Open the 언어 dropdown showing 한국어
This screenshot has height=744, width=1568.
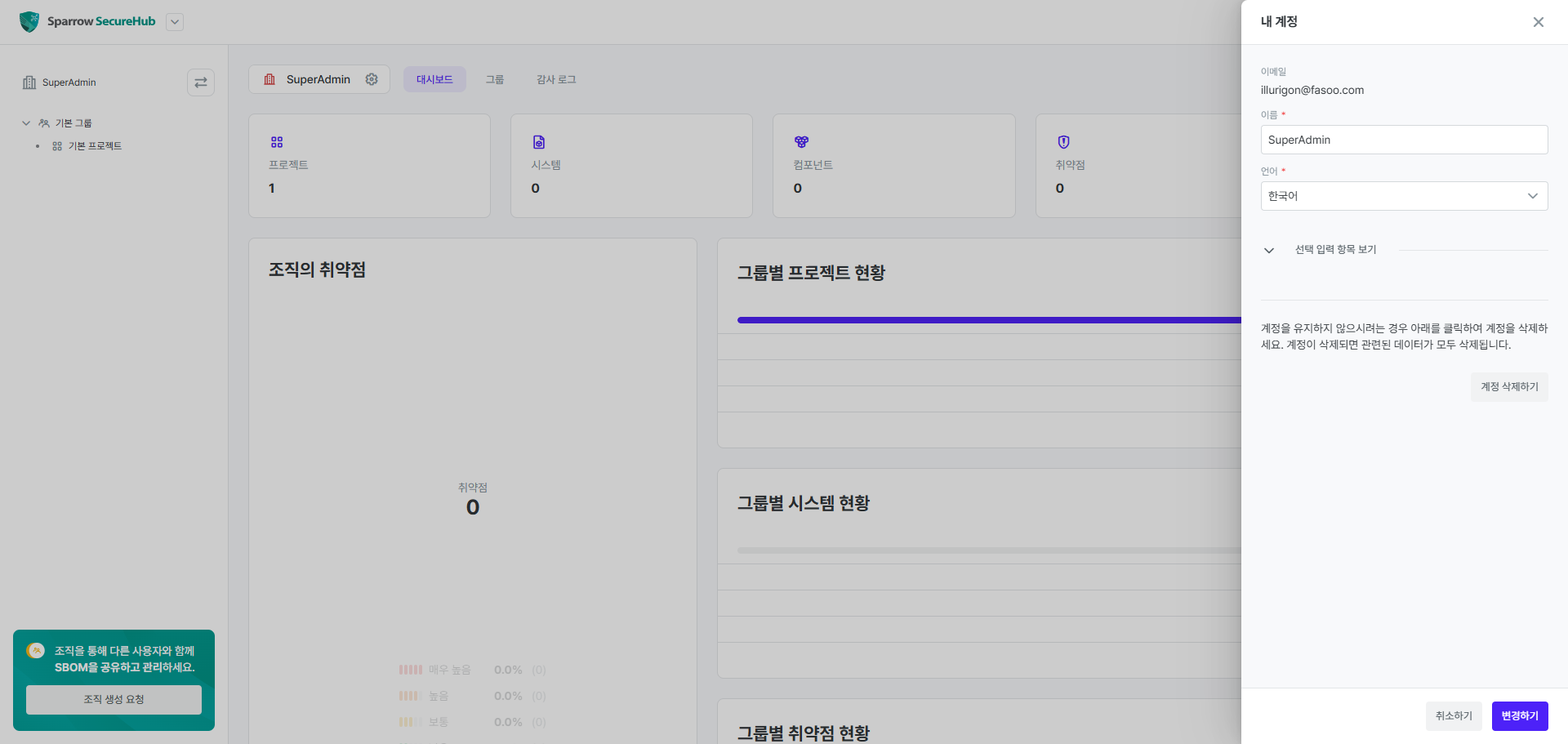point(1404,196)
